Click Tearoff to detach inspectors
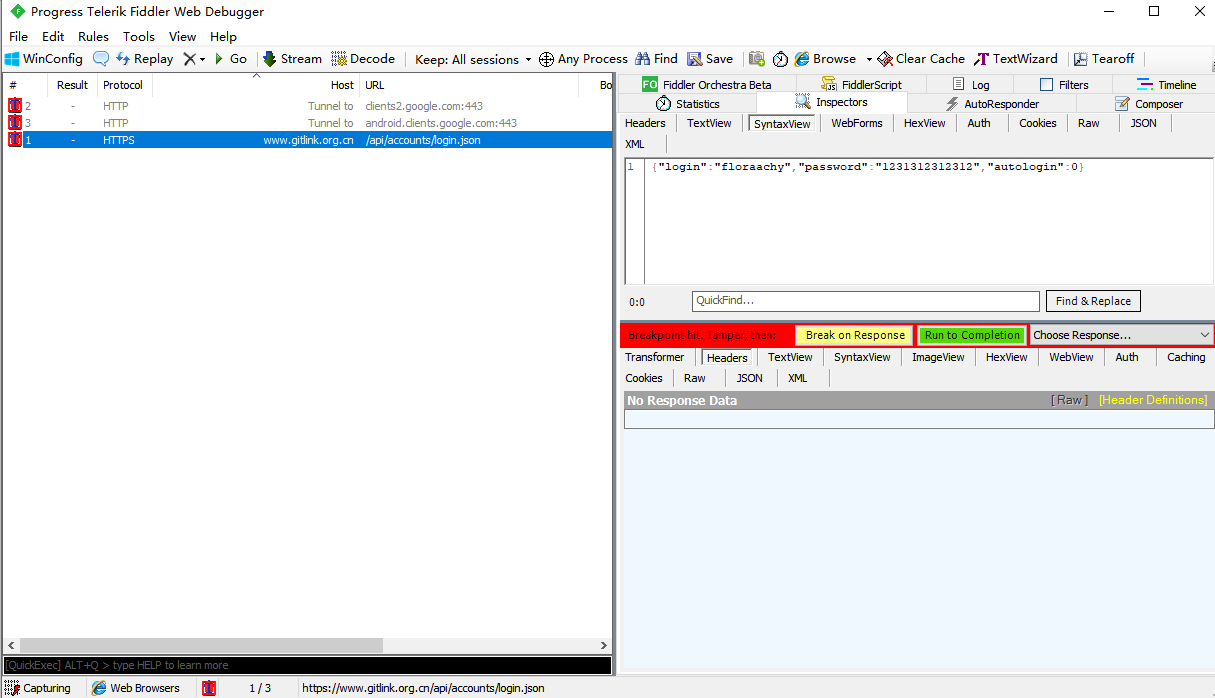The width and height of the screenshot is (1215, 698). (x=1104, y=59)
